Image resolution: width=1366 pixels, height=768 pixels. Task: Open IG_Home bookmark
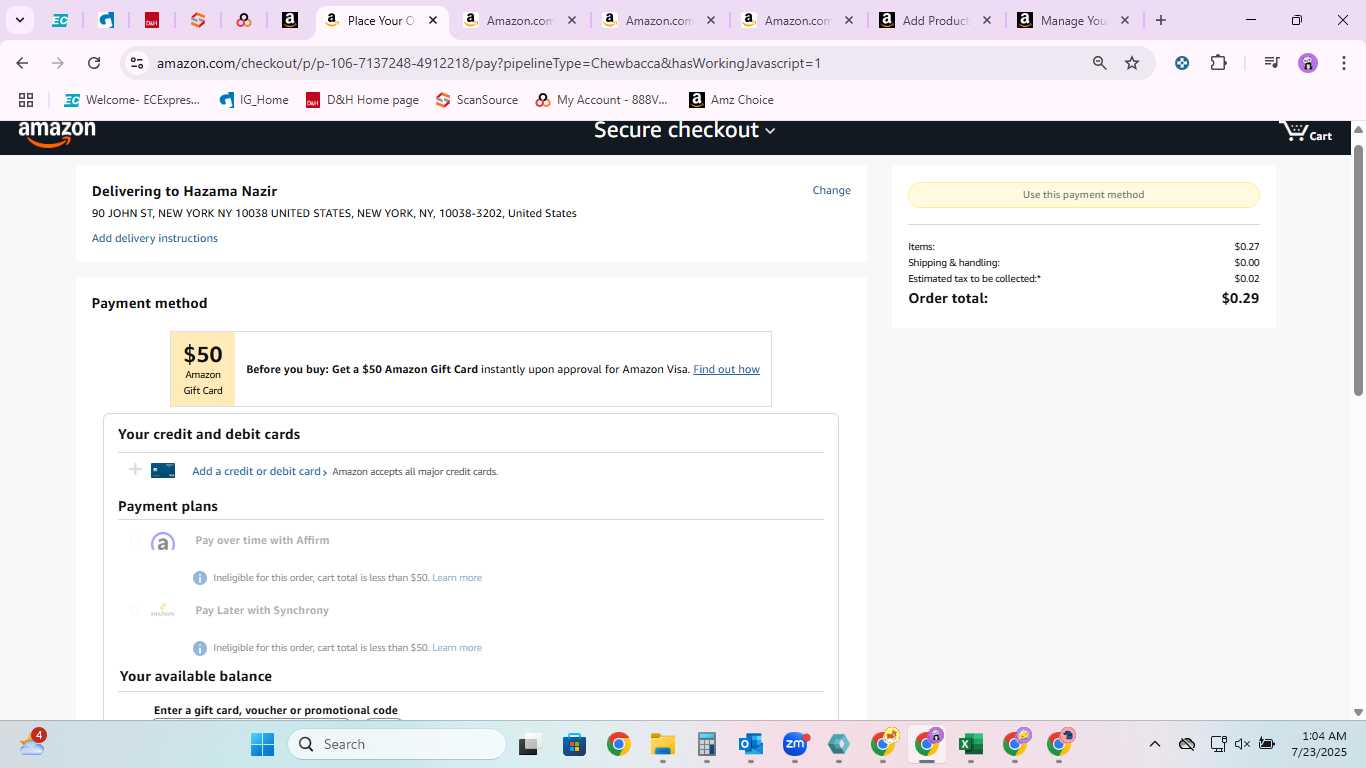[x=254, y=100]
